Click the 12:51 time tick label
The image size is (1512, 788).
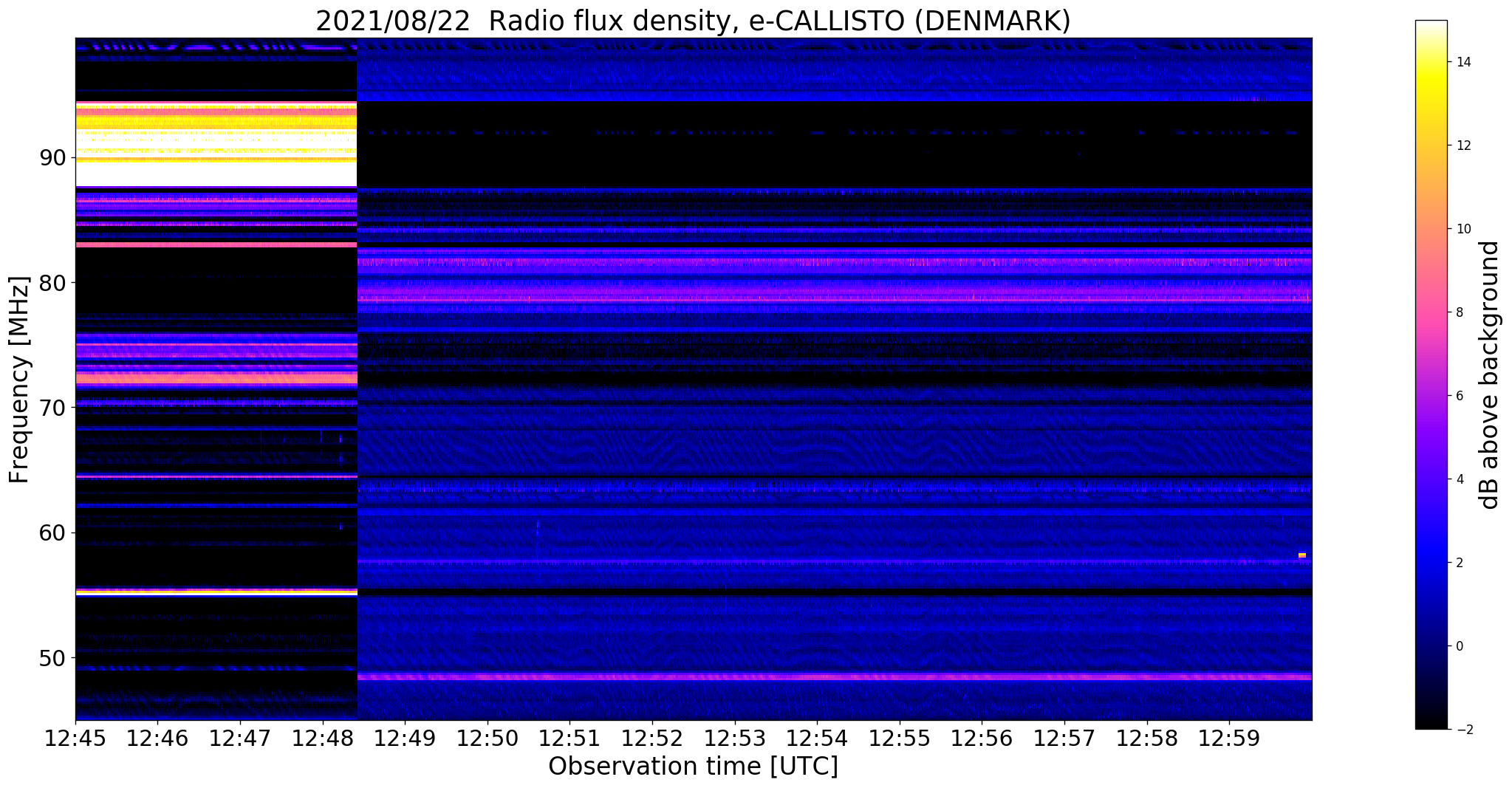point(569,738)
